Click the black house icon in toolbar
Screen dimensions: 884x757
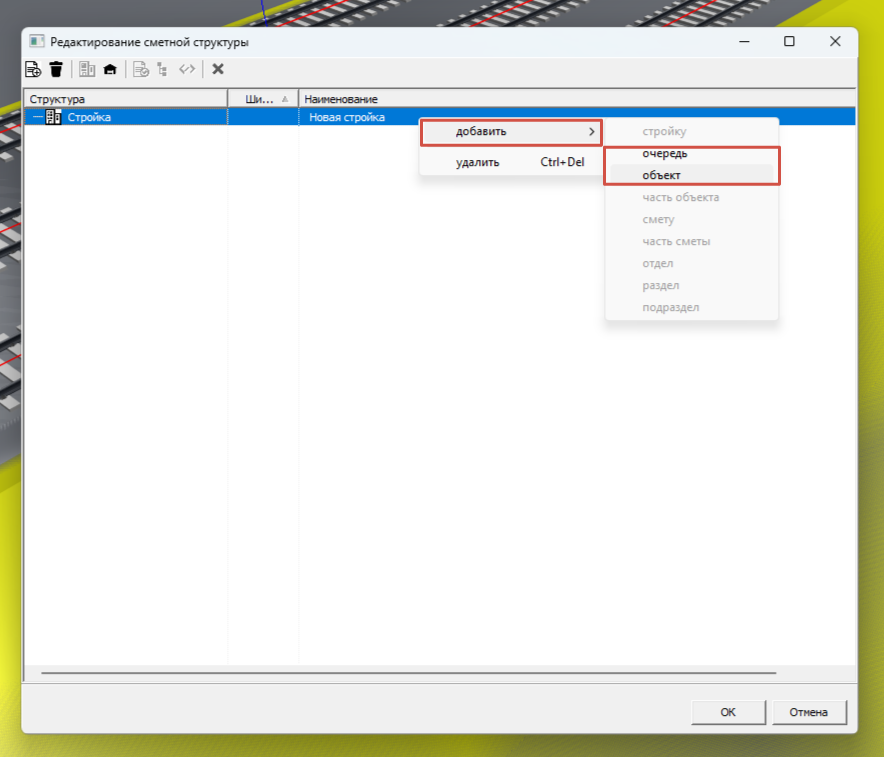click(x=110, y=69)
